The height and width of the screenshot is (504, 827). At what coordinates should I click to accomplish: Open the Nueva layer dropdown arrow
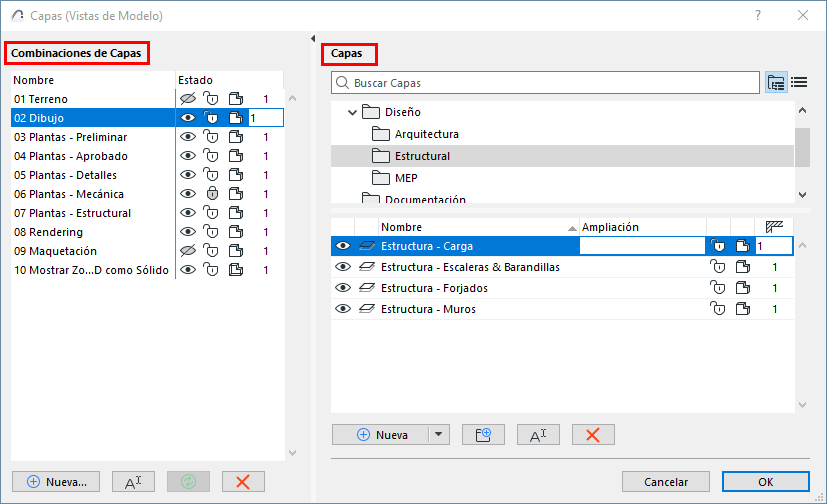point(438,434)
